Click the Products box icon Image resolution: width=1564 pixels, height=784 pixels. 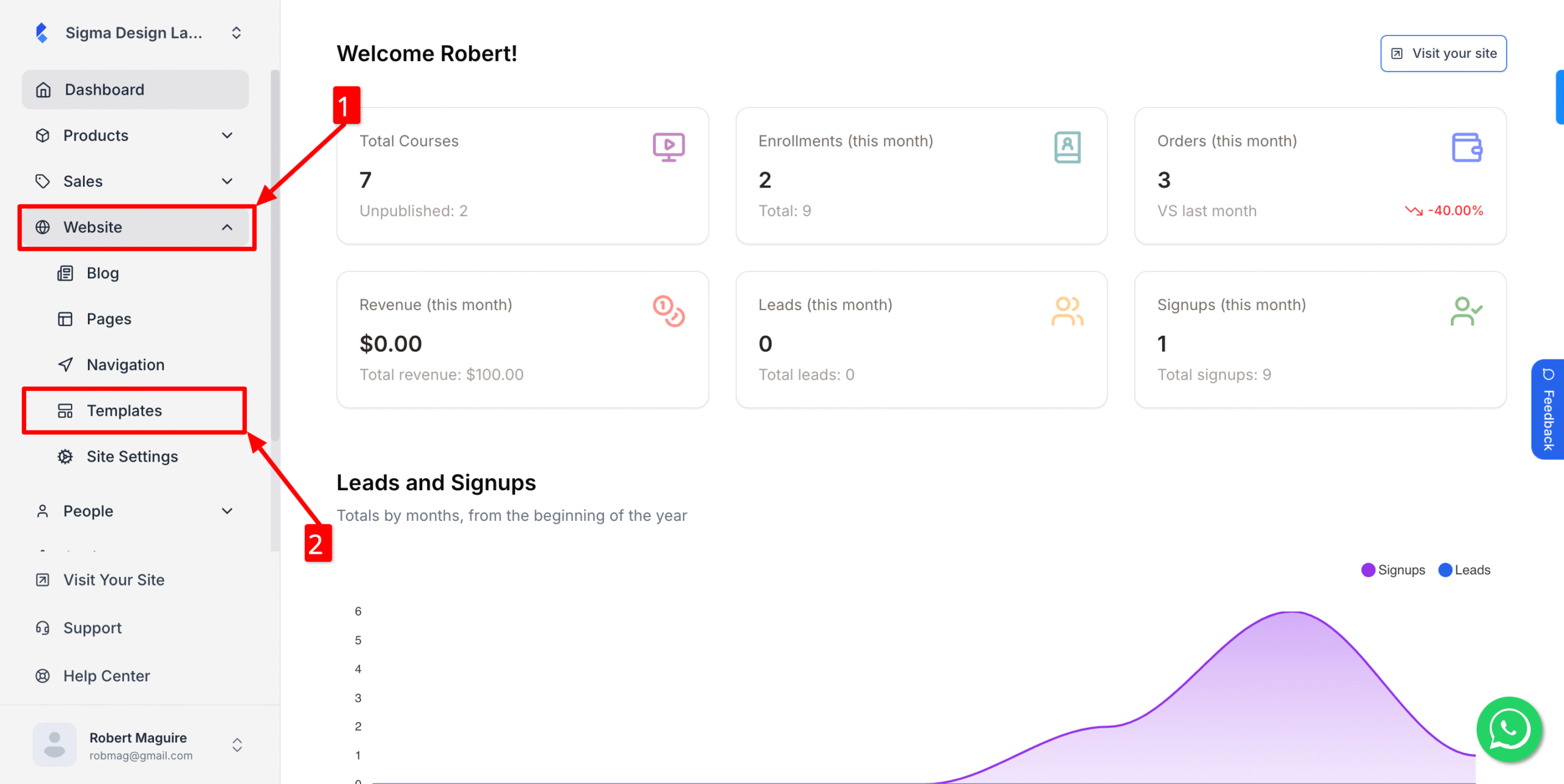coord(43,136)
